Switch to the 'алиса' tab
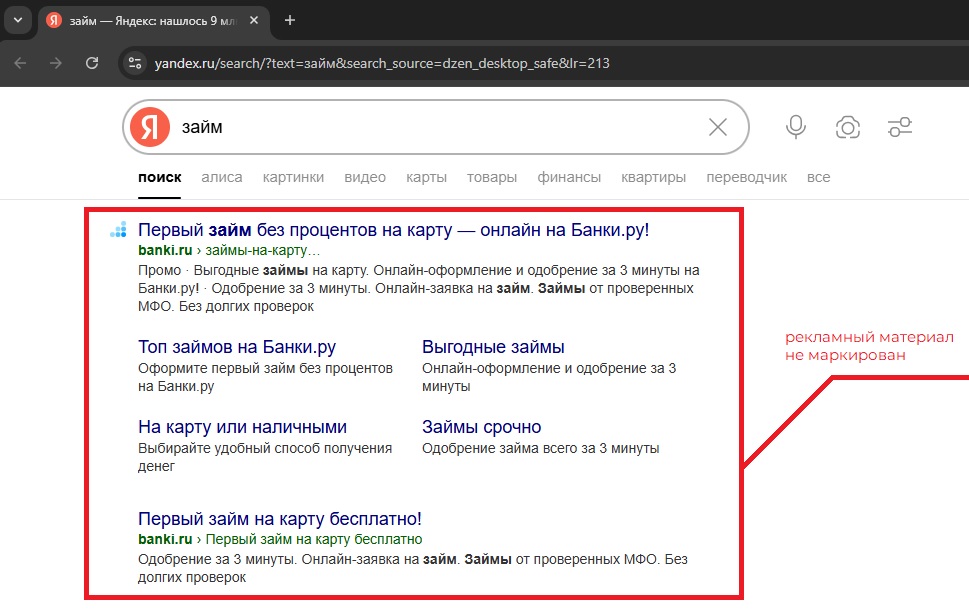 click(x=222, y=177)
